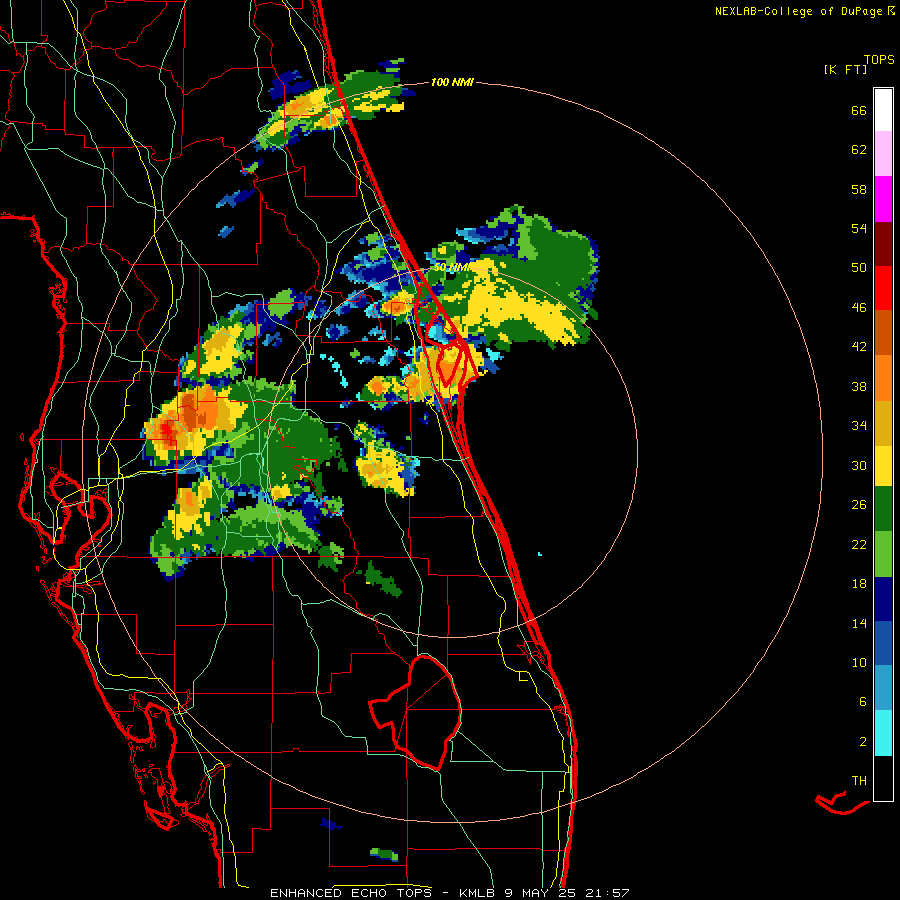Select the dark green legend swatch
This screenshot has height=900, width=900.
tap(883, 509)
